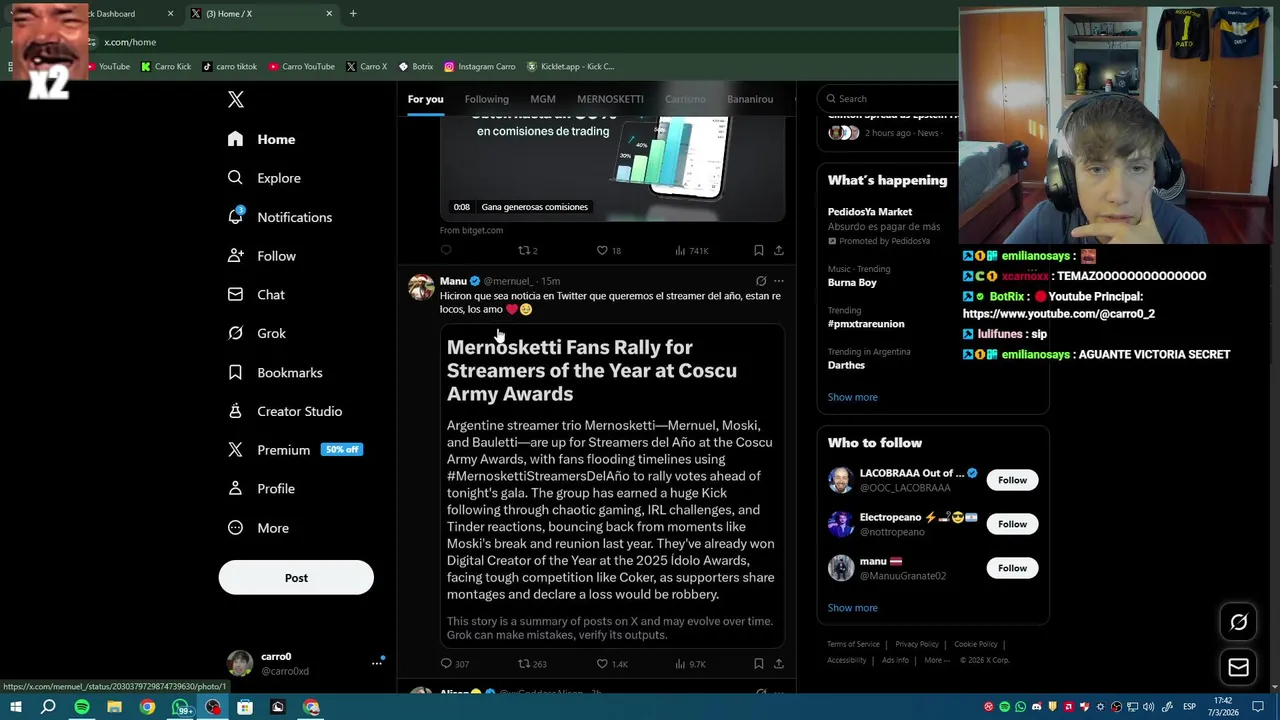Viewport: 1280px width, 720px height.
Task: Open #pmxtrareunion trending topic
Action: (866, 324)
